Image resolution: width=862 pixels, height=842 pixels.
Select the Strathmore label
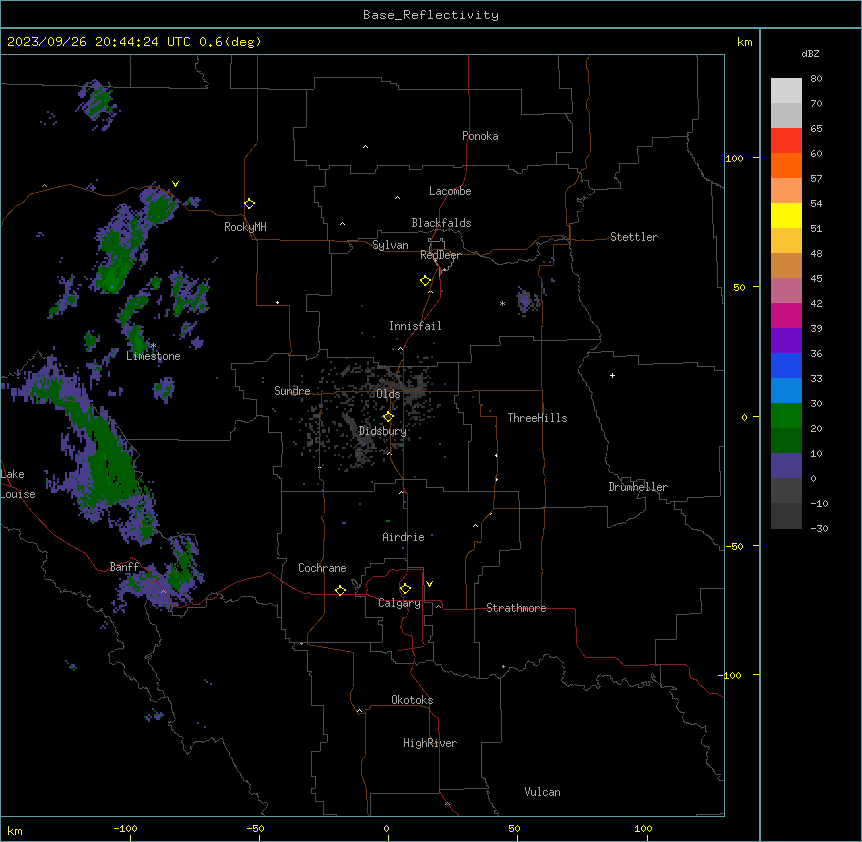point(516,608)
